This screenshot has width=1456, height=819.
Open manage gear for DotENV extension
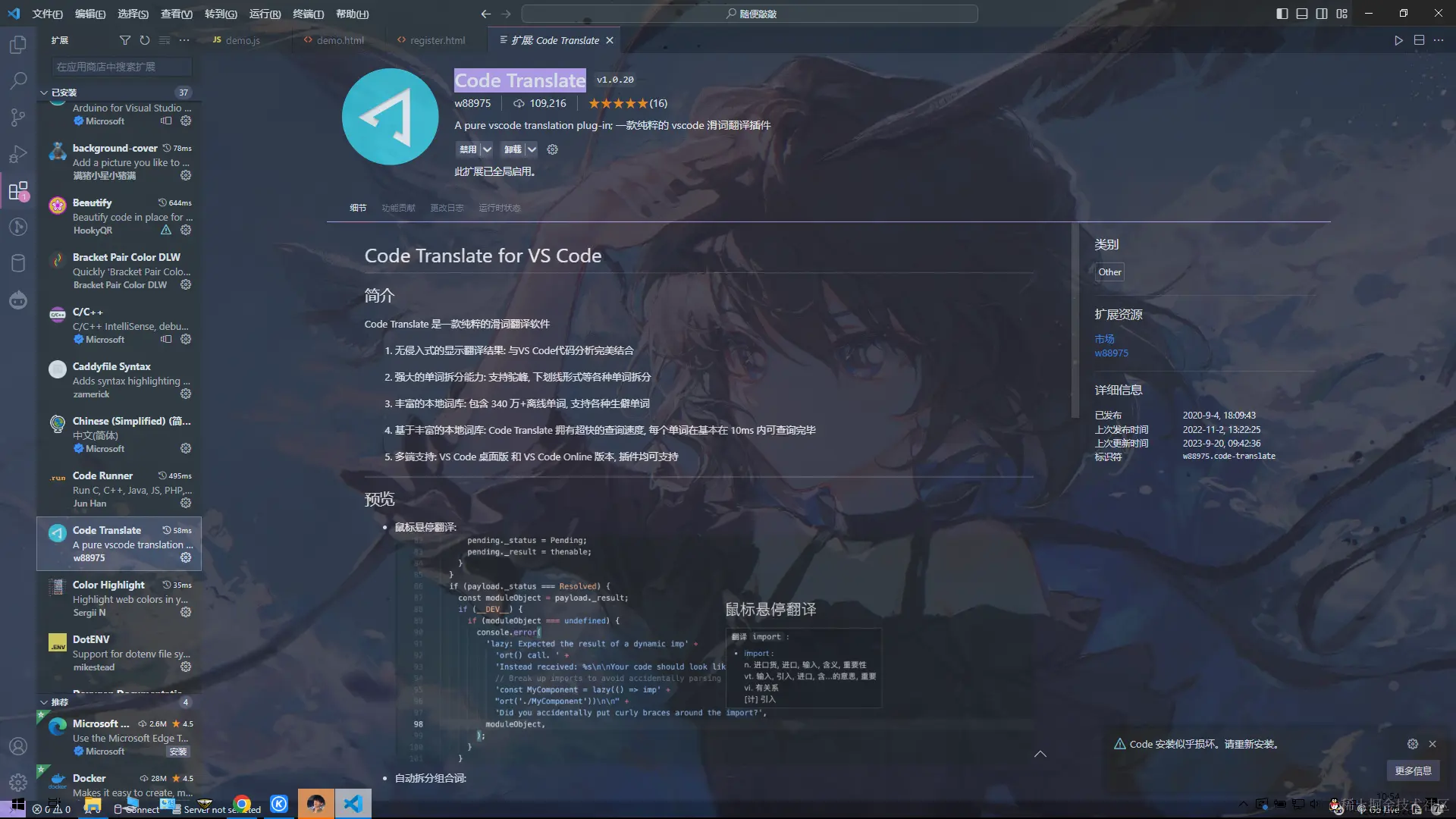(x=186, y=667)
